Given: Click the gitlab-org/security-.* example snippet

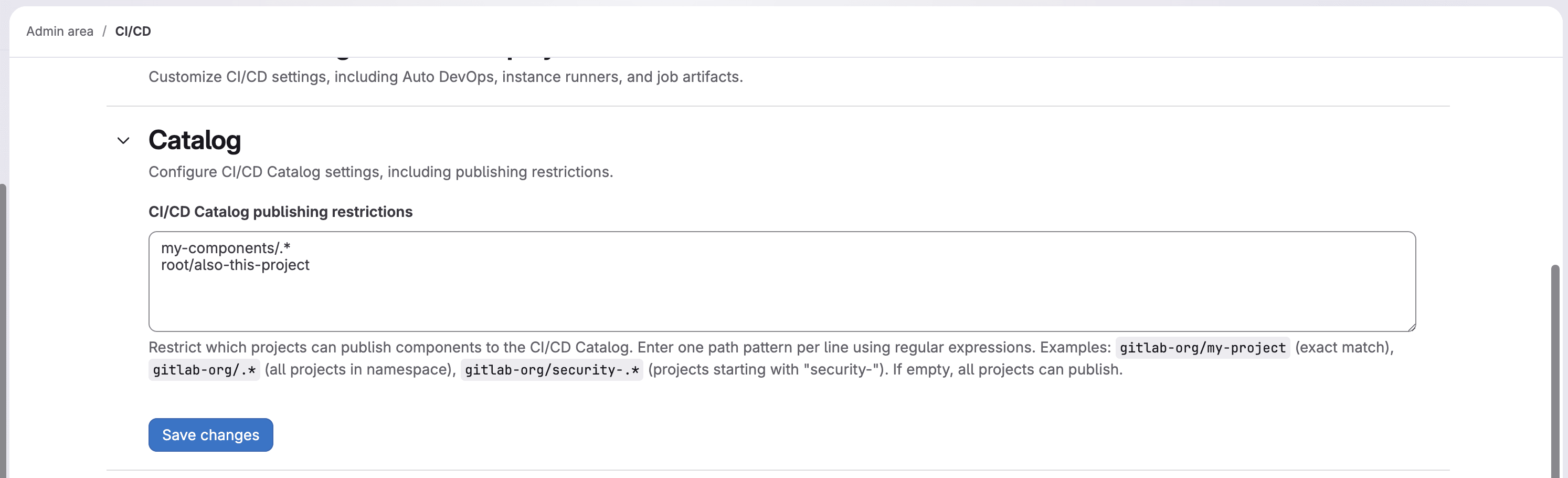Looking at the screenshot, I should click(552, 370).
